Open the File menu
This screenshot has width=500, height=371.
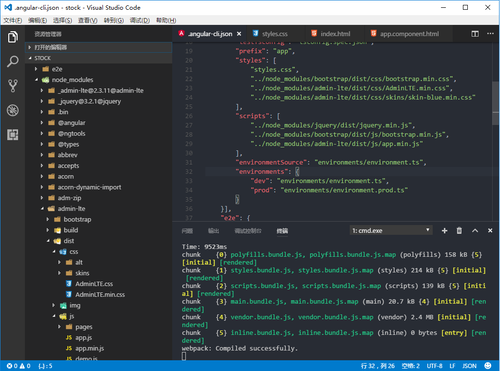tap(13, 21)
